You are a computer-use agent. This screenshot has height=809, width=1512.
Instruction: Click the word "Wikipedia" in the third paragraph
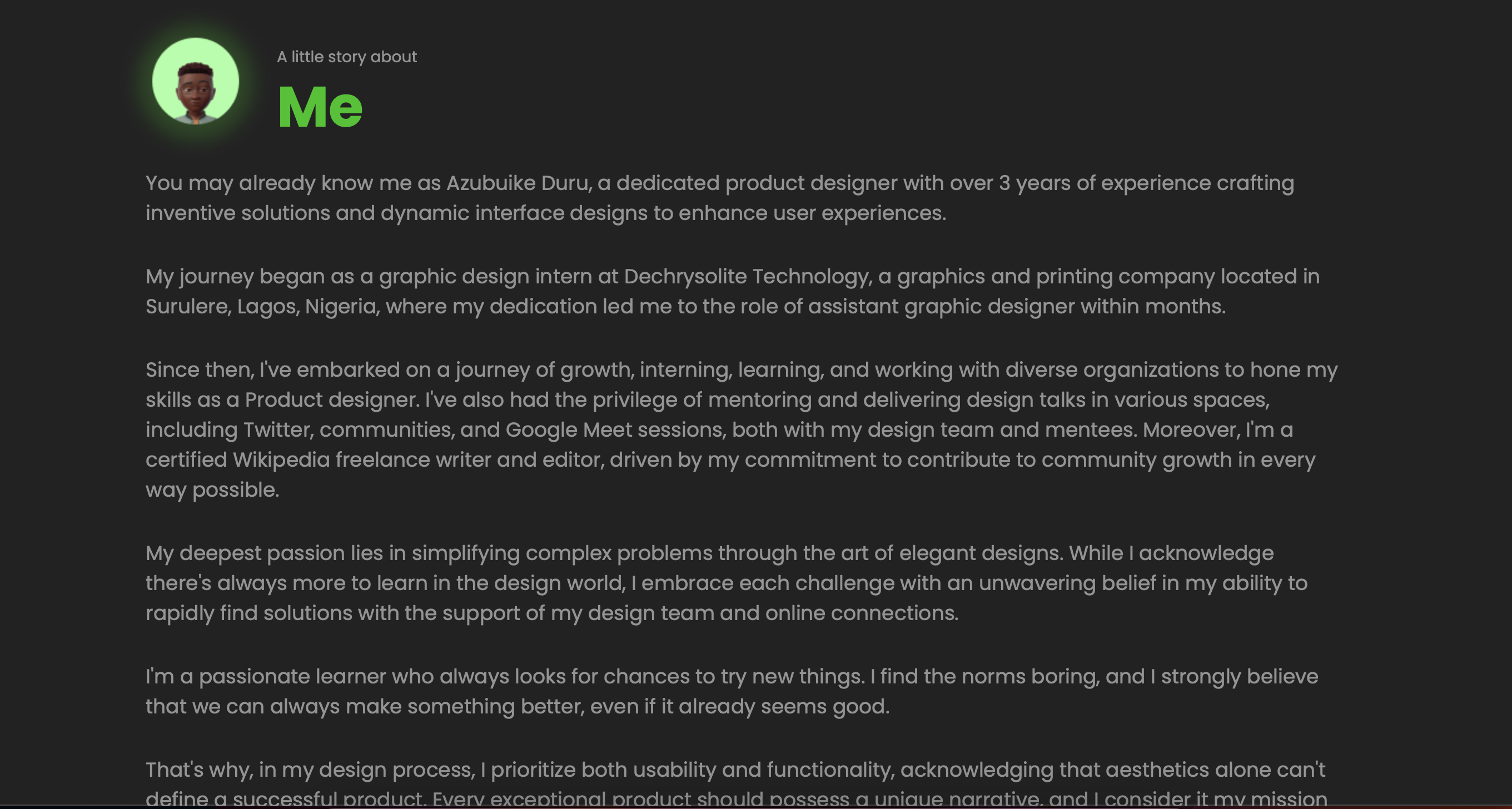point(281,460)
